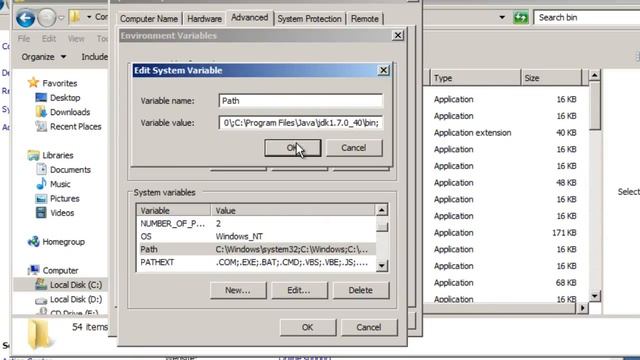Viewport: 640px width, 360px height.
Task: Click the 68 KB Application file row
Action: click(x=505, y=282)
